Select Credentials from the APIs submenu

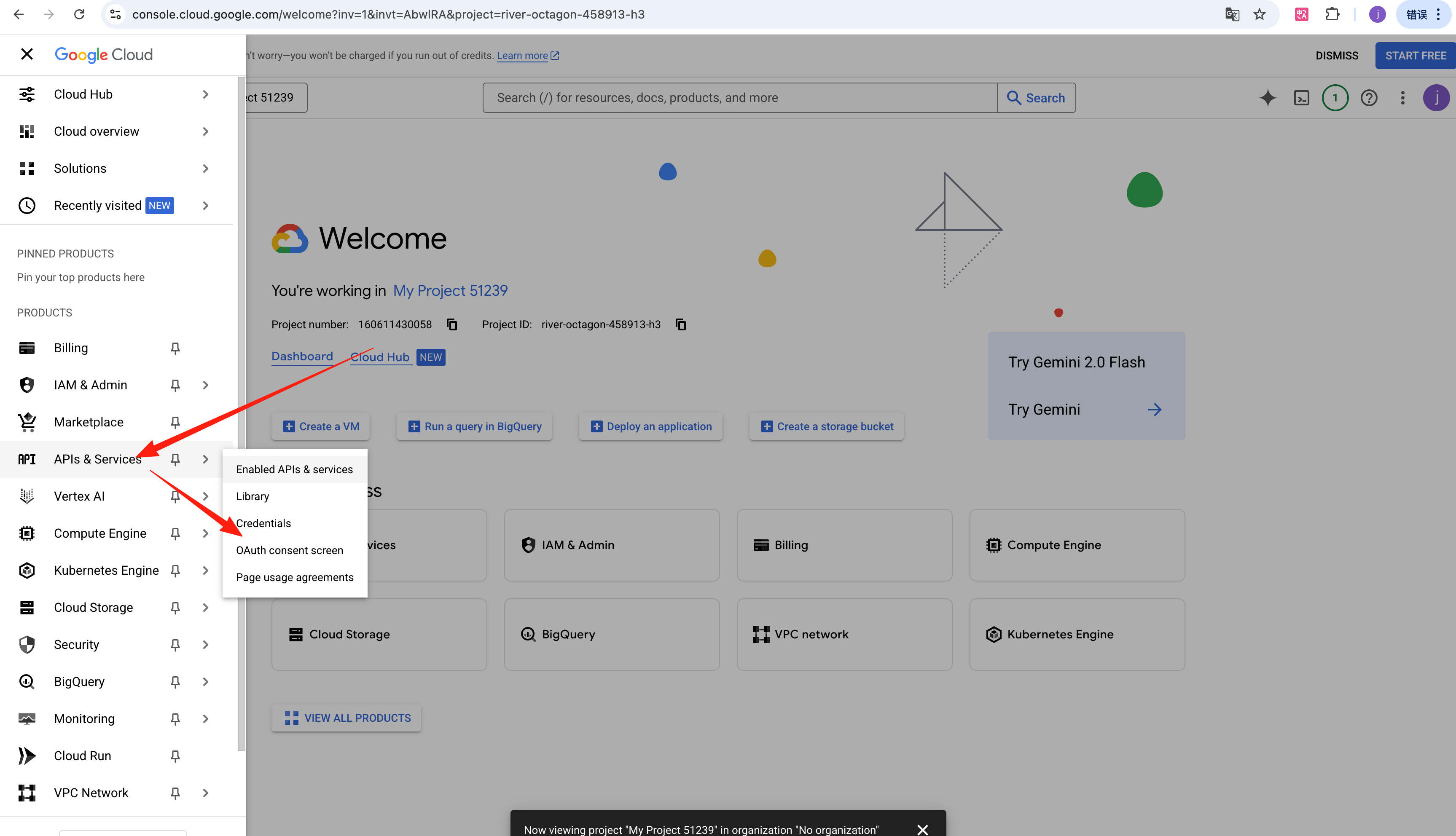pos(295,524)
